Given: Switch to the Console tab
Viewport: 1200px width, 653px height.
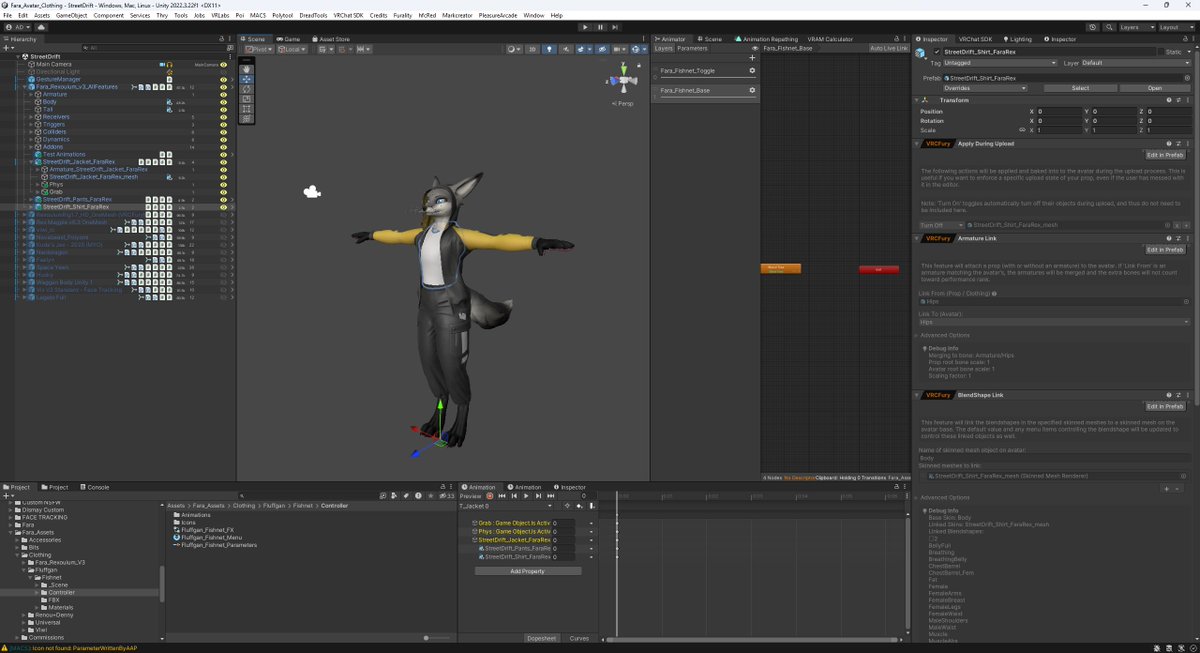Looking at the screenshot, I should pos(95,487).
